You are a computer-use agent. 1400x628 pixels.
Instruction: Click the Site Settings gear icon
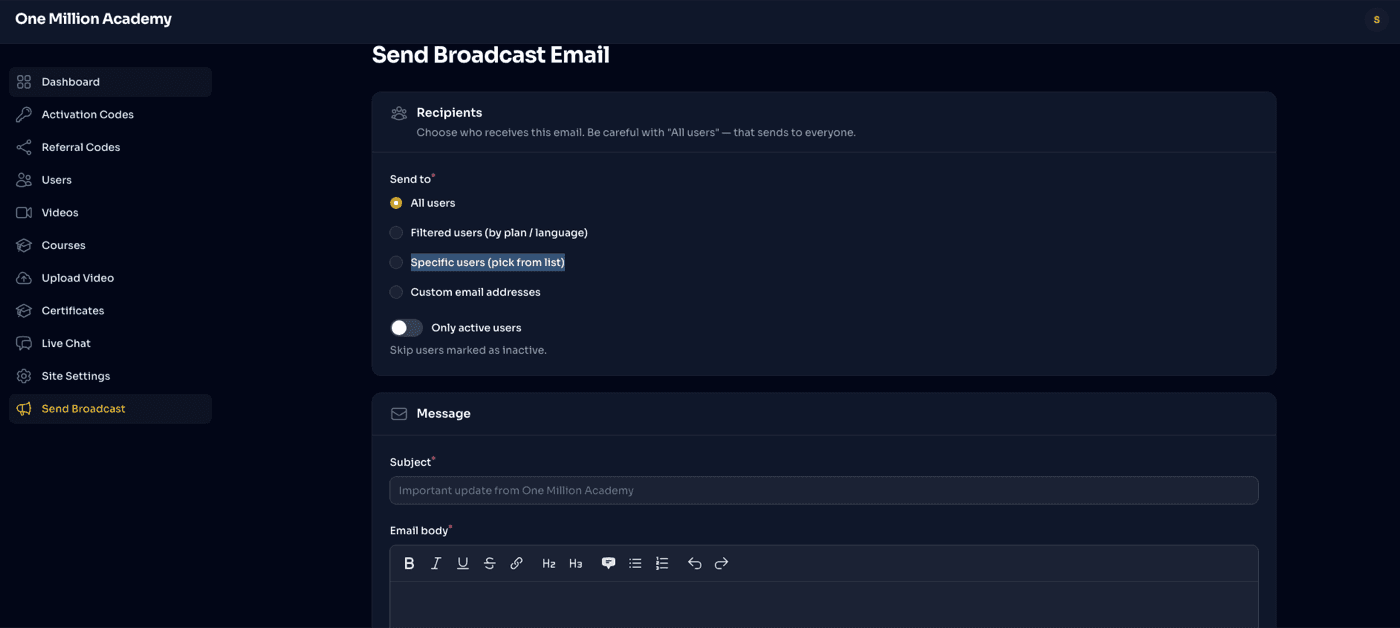(x=24, y=376)
